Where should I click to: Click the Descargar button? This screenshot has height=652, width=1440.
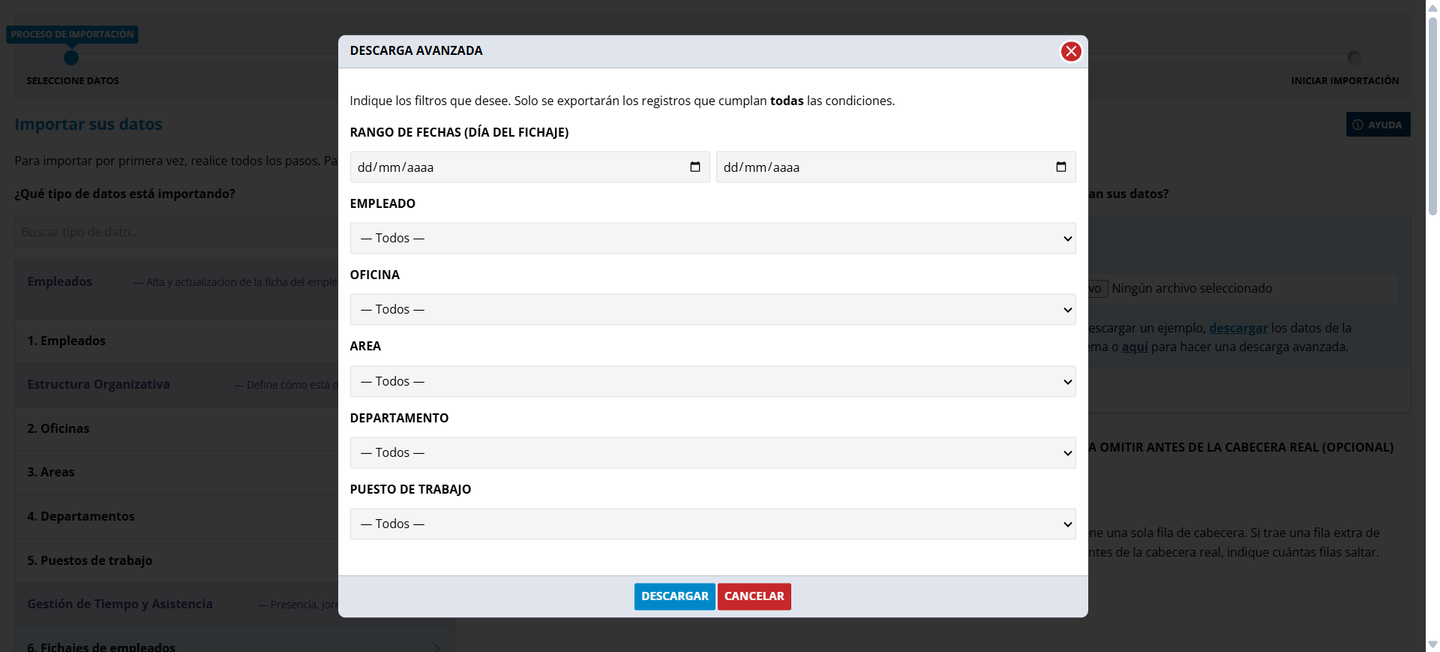point(674,596)
